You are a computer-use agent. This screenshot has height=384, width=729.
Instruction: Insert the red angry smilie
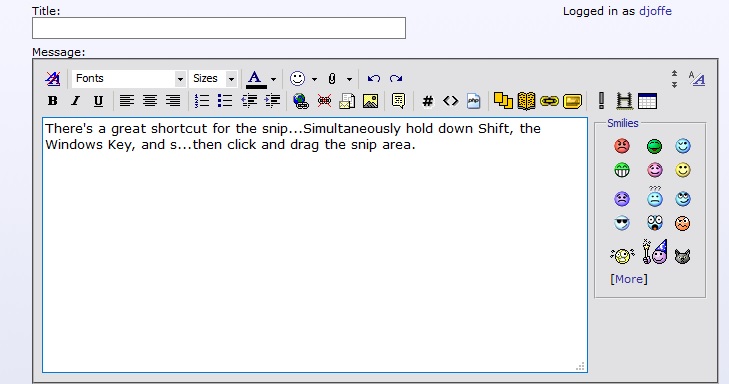tap(622, 146)
